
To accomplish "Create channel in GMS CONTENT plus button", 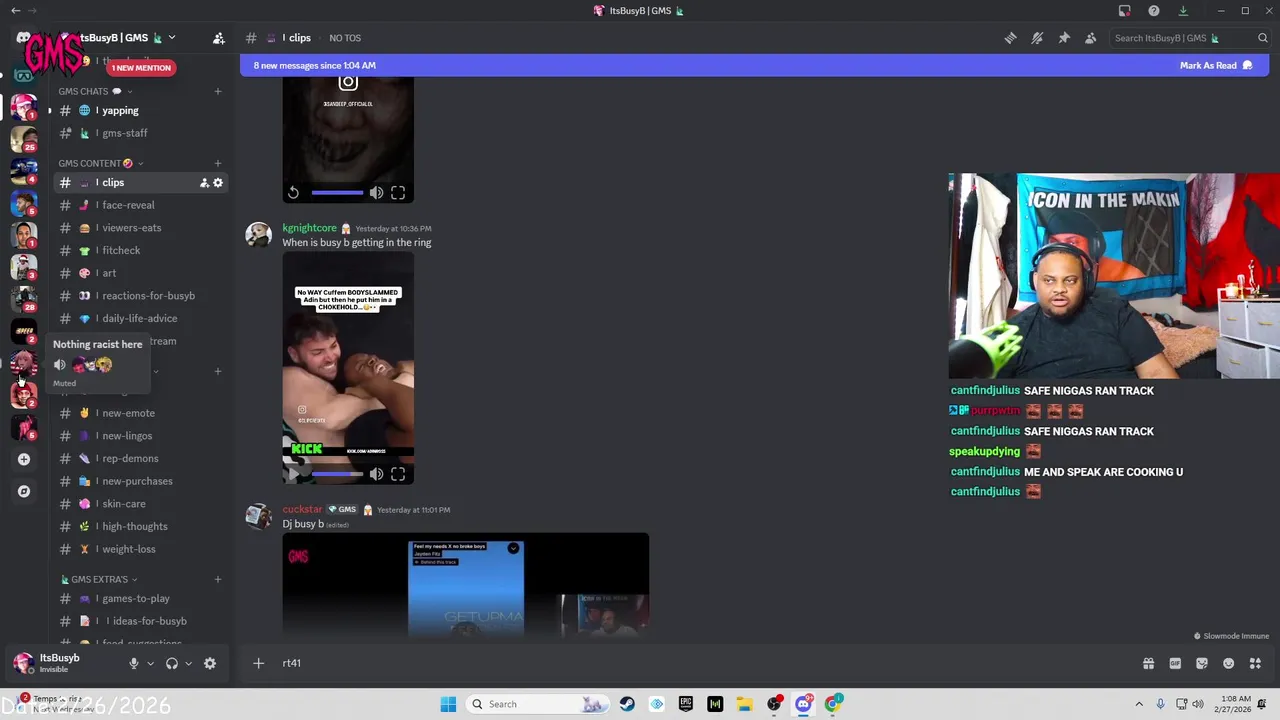I will coord(218,163).
